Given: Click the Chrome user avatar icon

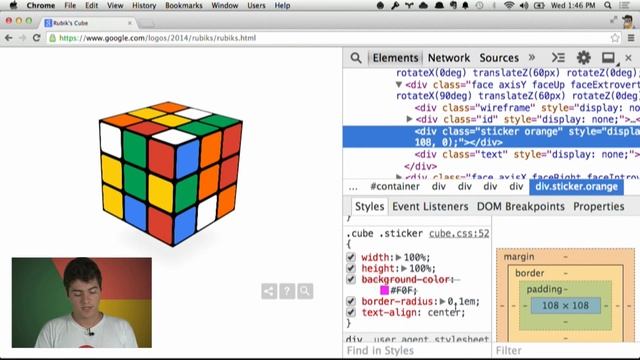Looking at the screenshot, I should pos(628,22).
